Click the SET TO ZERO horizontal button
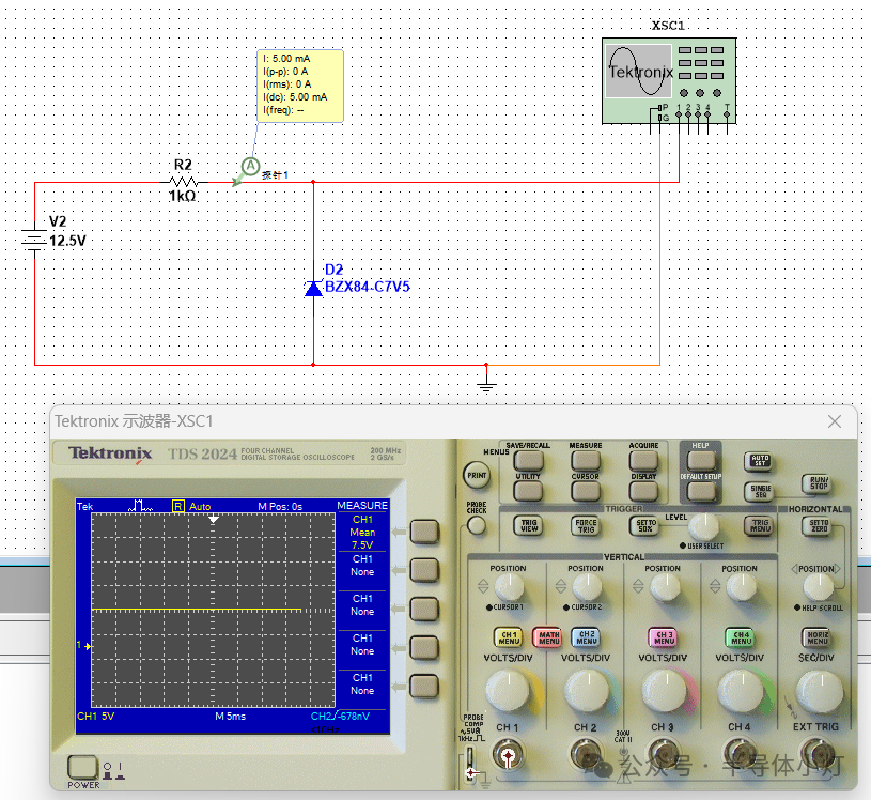This screenshot has height=800, width=872. coord(818,525)
